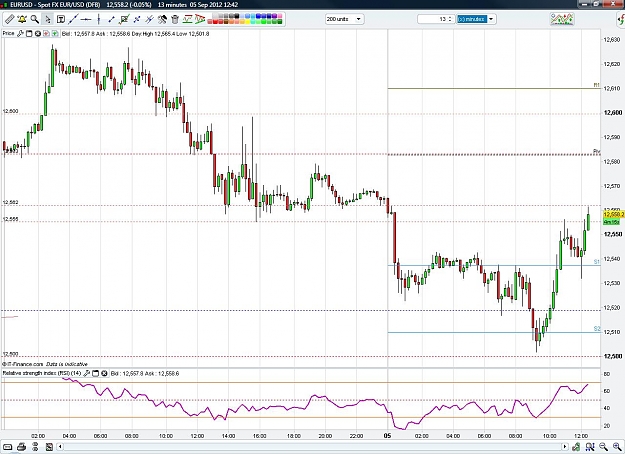Click the bottom-right green money icon

[x=576, y=446]
